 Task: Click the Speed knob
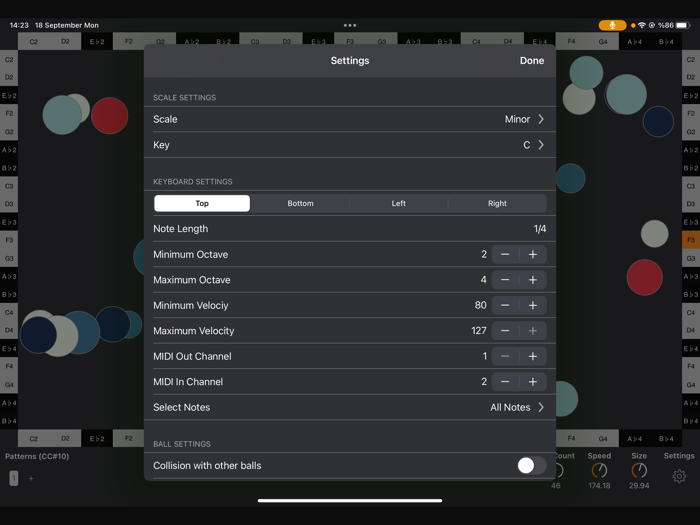coord(599,470)
